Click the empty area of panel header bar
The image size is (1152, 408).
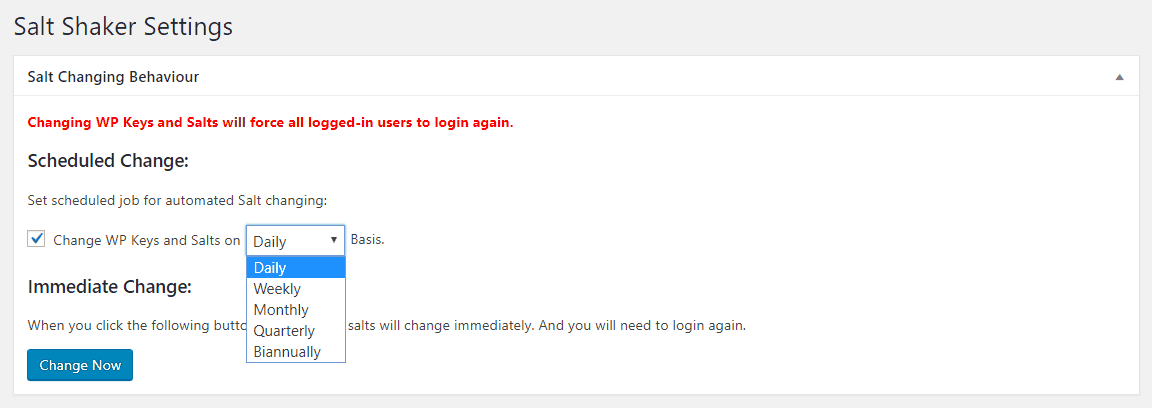pyautogui.click(x=654, y=76)
